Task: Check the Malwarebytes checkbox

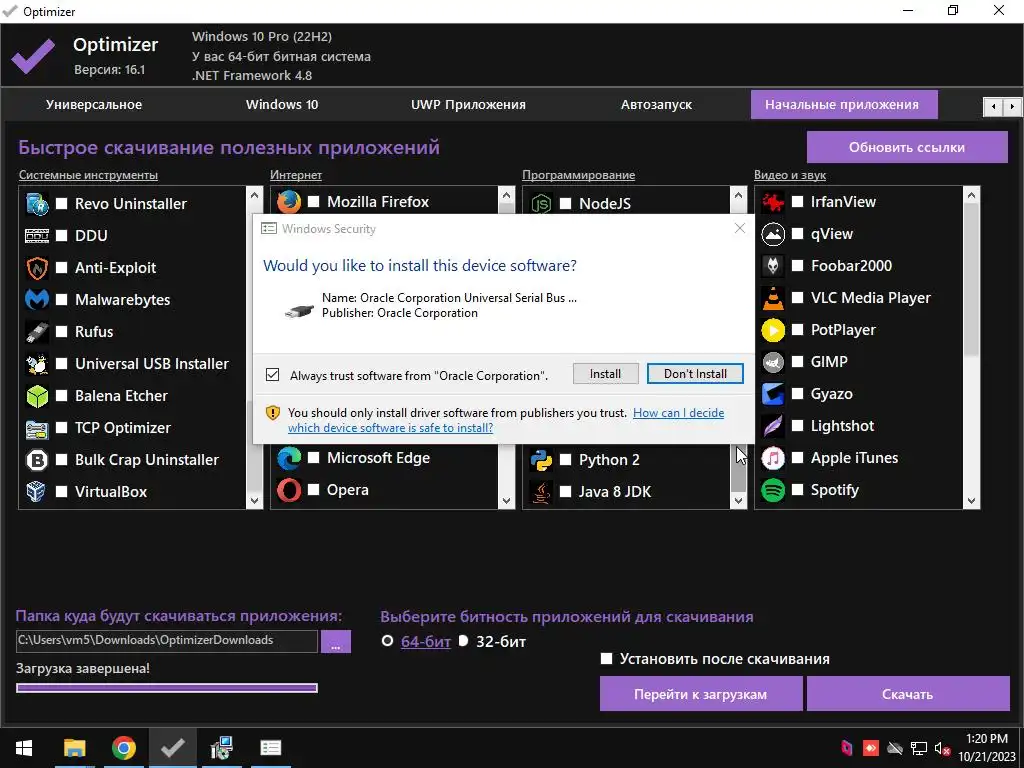Action: coord(62,300)
